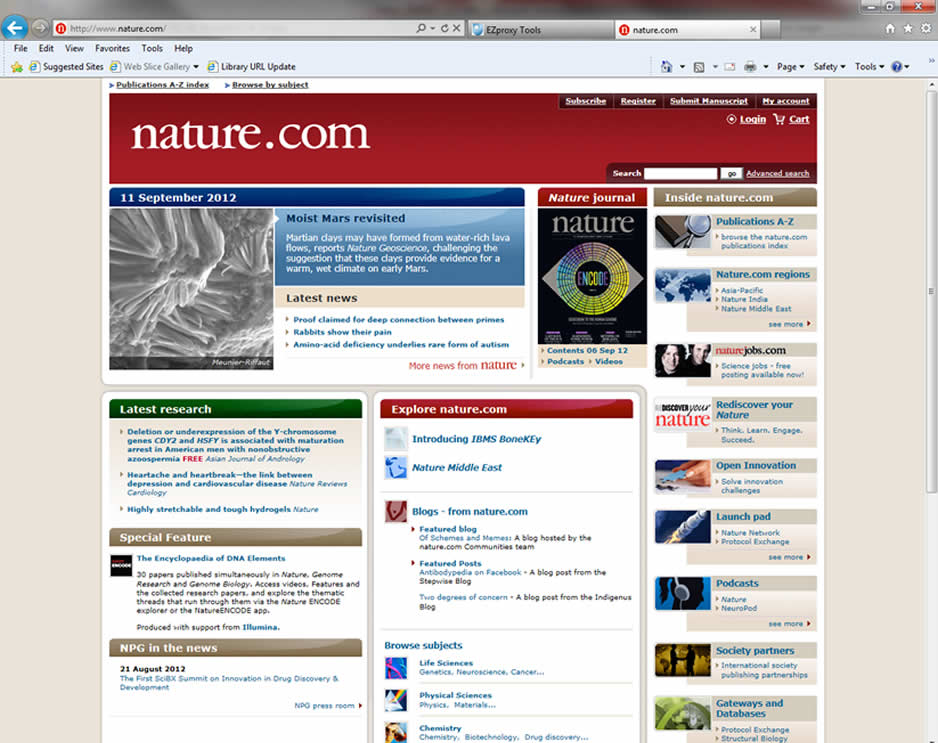
Task: Click the Register link
Action: (638, 101)
